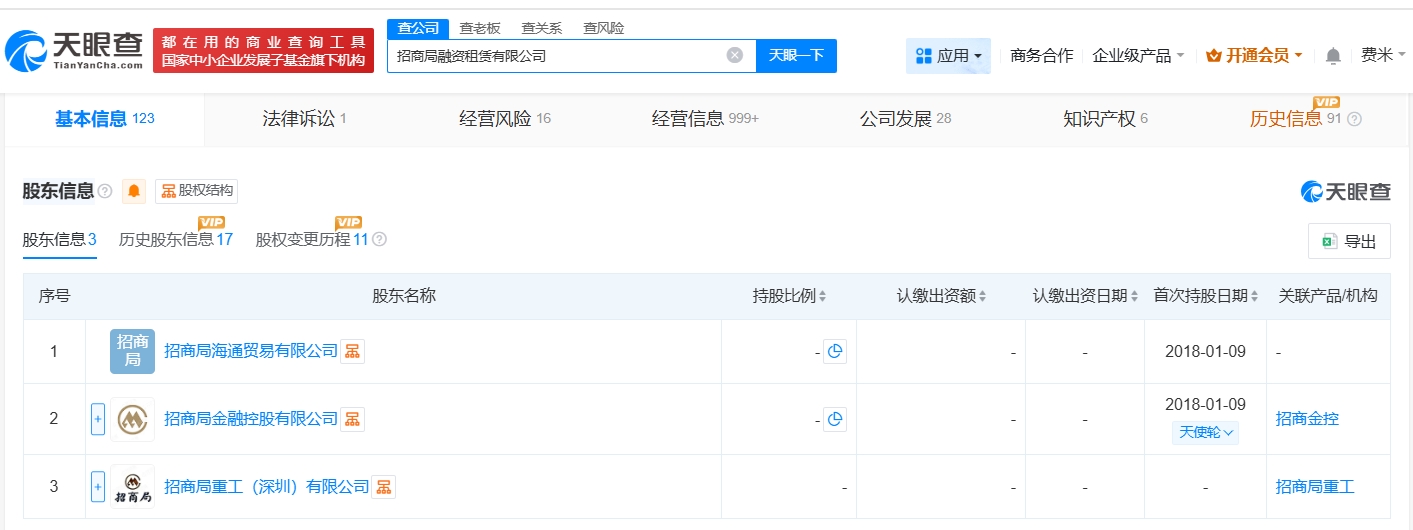Sort table by 持股比例 column
This screenshot has width=1413, height=530.
click(789, 296)
